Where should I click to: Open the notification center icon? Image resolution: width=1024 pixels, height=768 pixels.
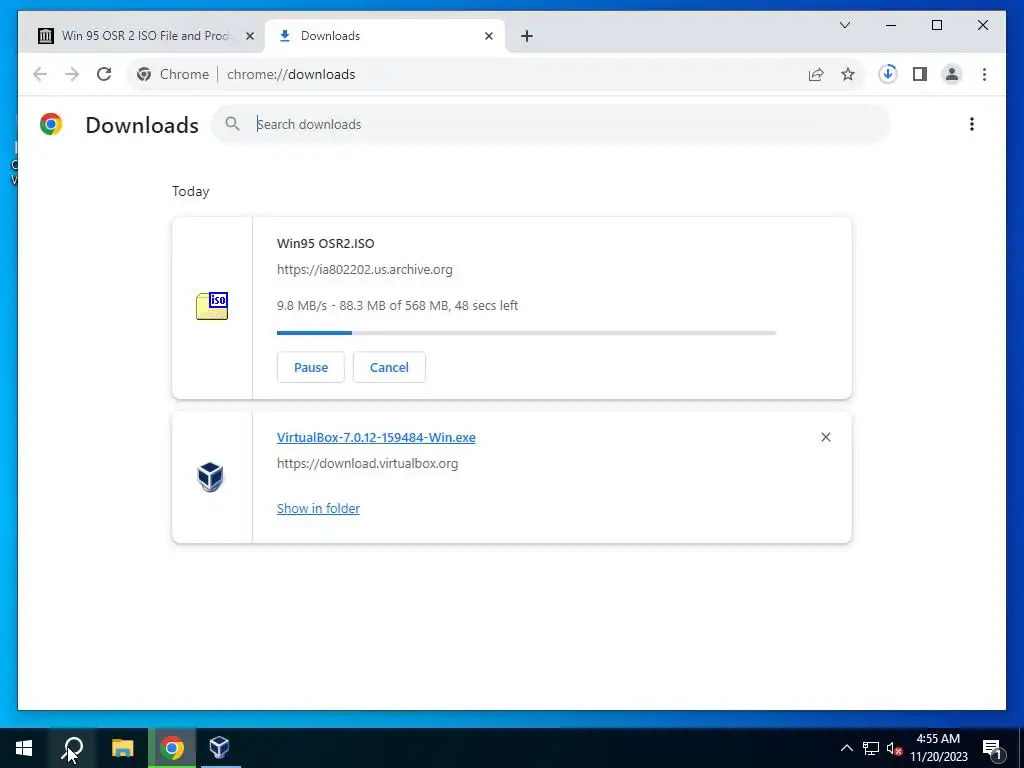click(x=992, y=748)
